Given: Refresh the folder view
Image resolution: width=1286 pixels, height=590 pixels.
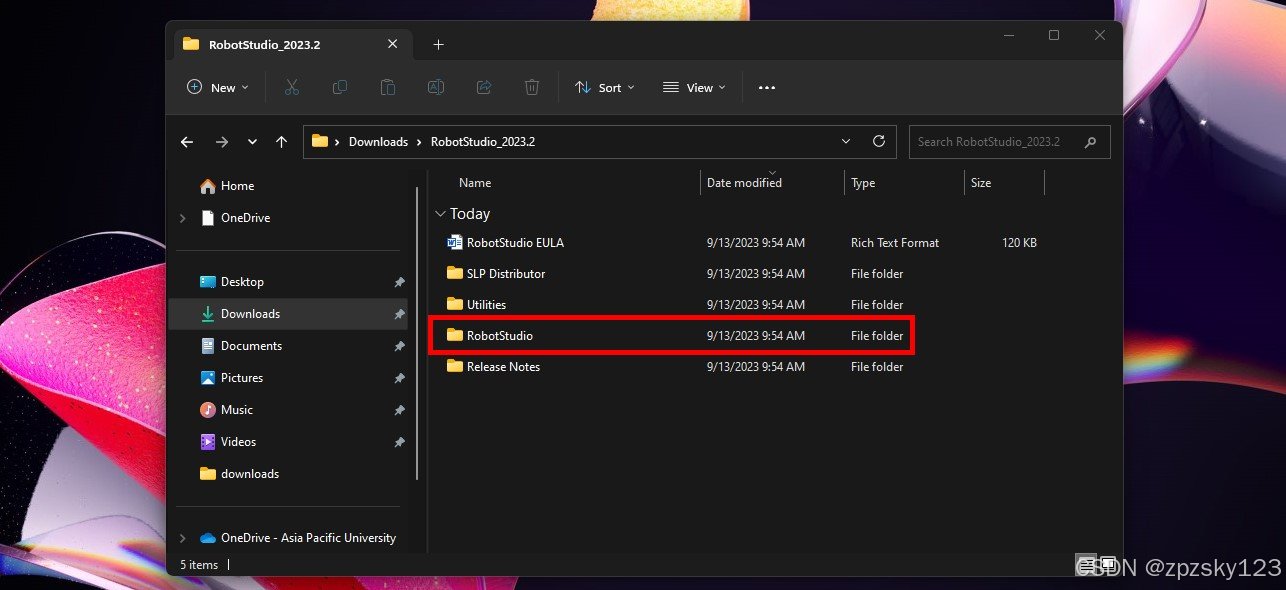Looking at the screenshot, I should (879, 141).
